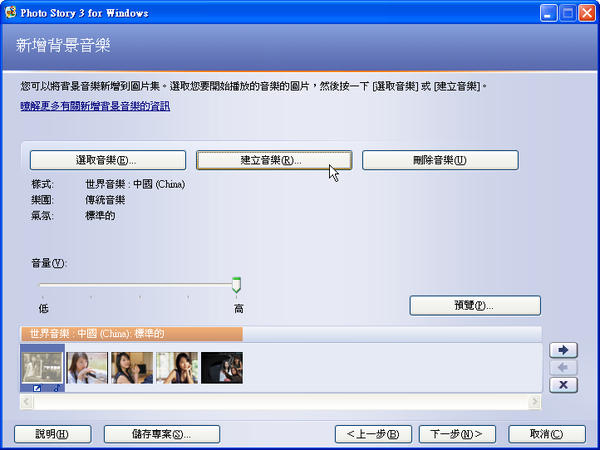This screenshot has width=600, height=450.
Task: Click the edit icon under first thumbnail
Action: click(x=37, y=388)
